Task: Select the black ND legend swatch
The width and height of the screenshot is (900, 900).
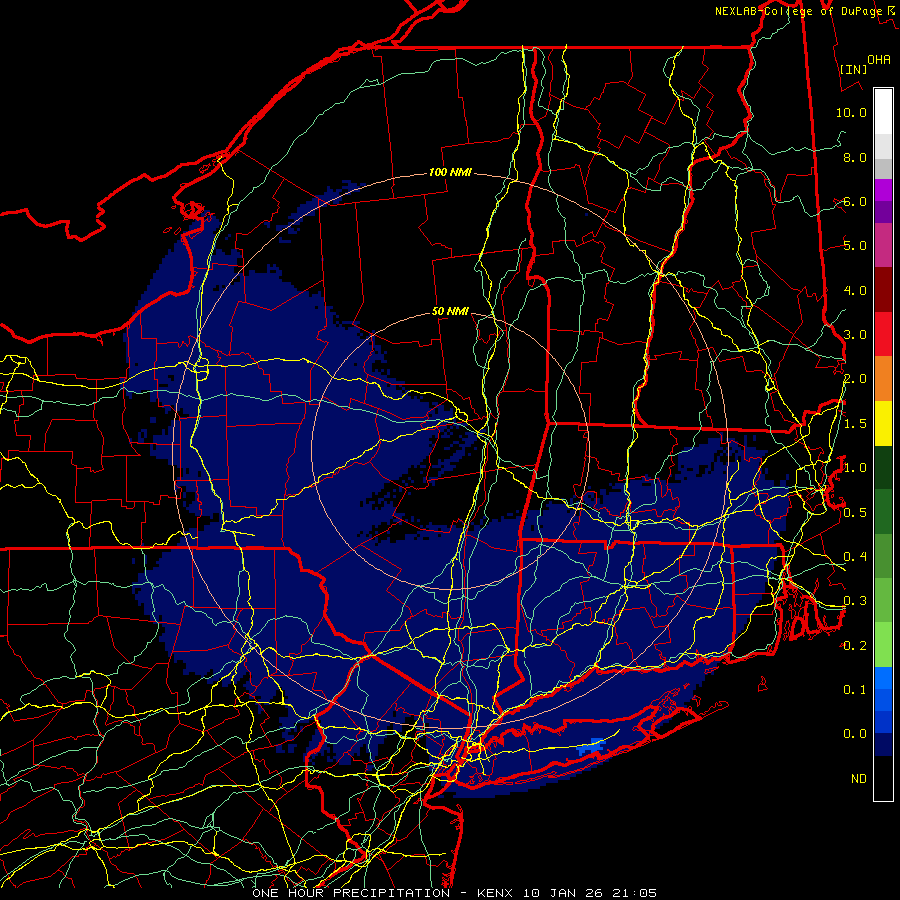Action: point(883,778)
